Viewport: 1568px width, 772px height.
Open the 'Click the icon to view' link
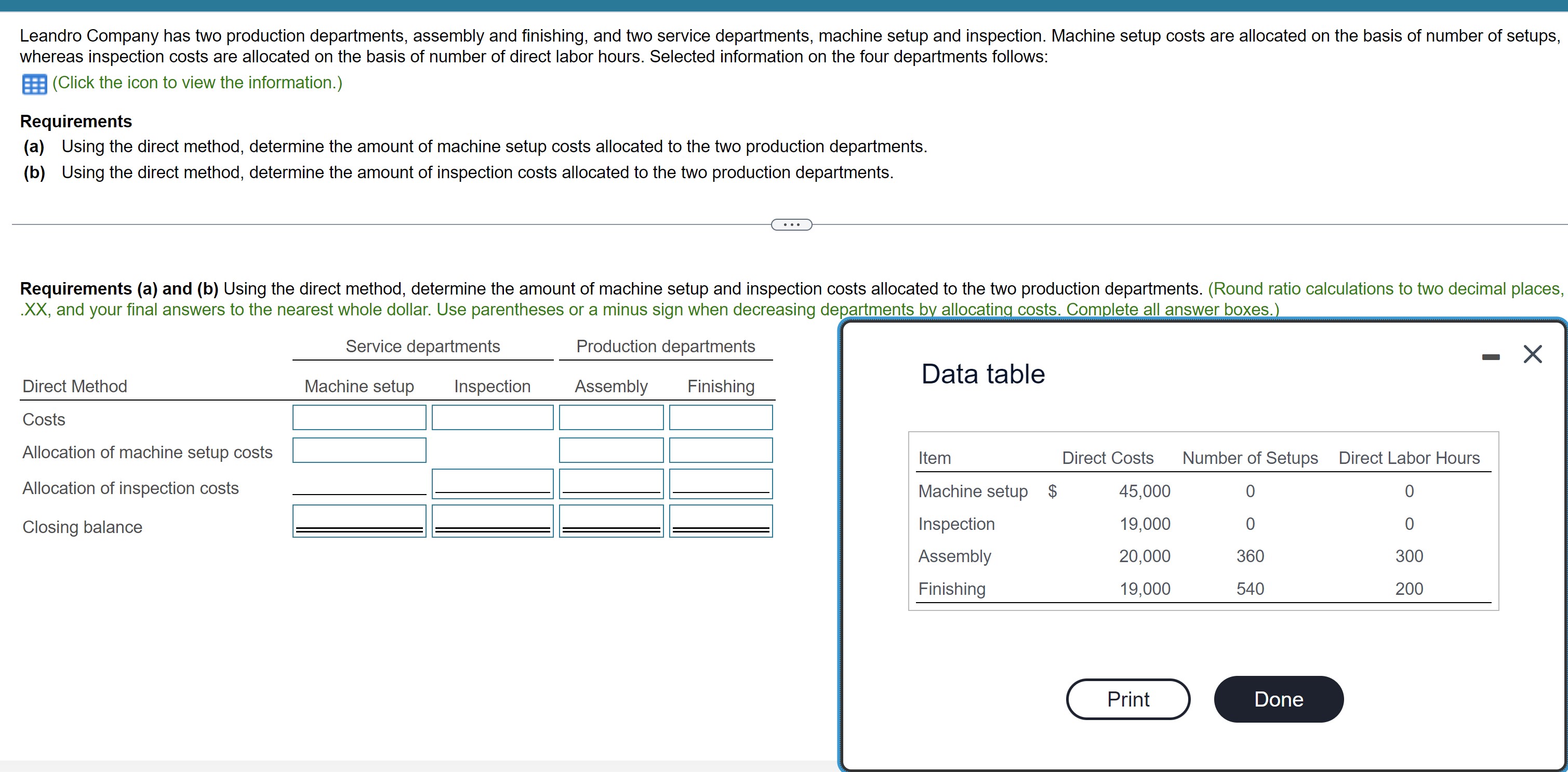click(197, 83)
